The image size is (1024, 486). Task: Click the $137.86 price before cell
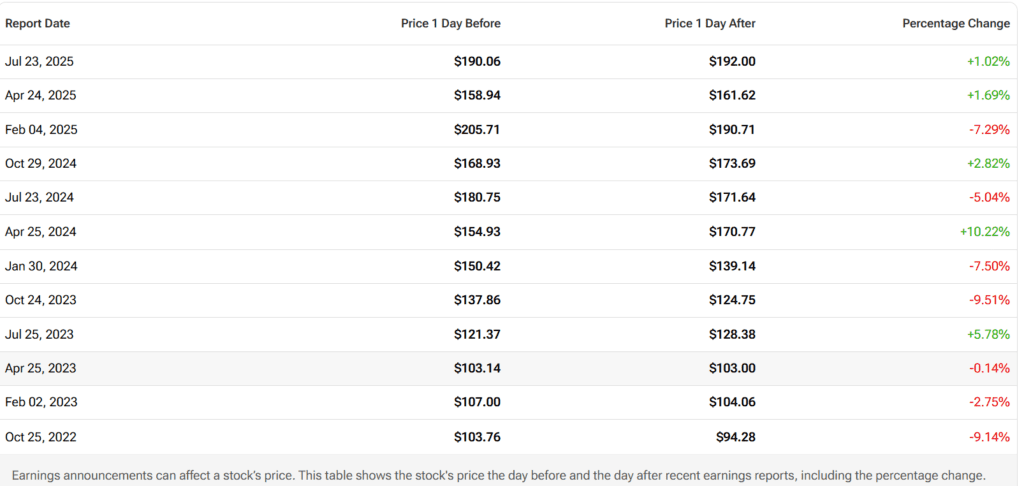[x=477, y=300]
